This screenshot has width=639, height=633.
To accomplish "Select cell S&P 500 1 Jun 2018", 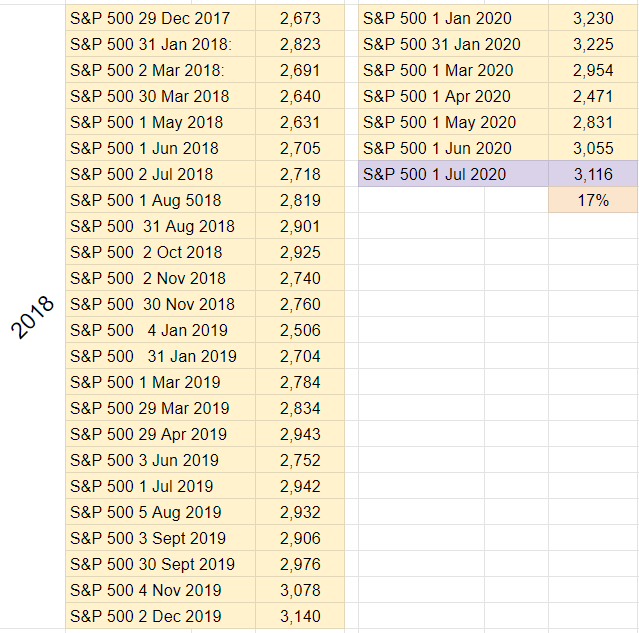I will coord(160,148).
